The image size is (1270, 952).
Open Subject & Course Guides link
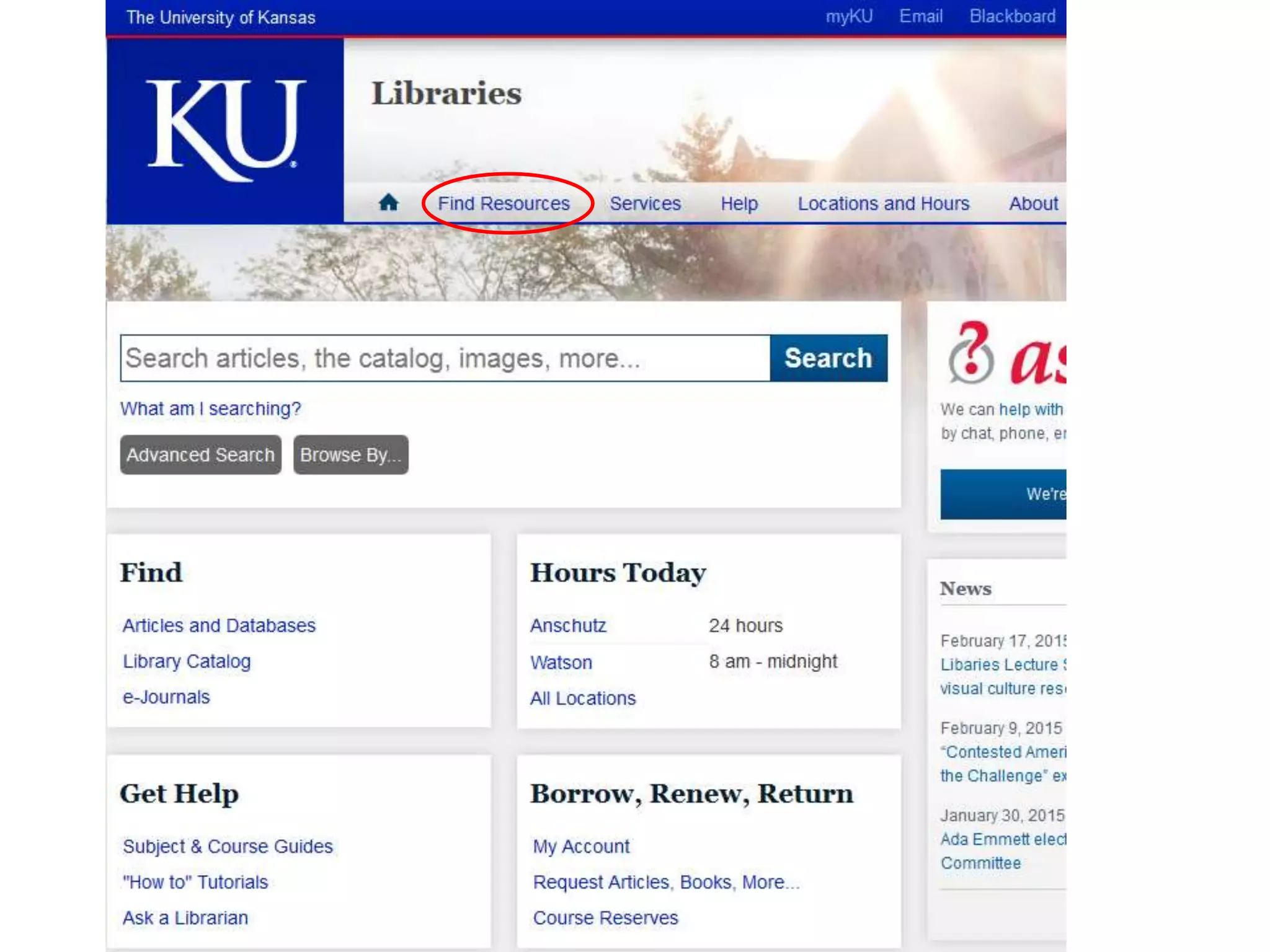point(228,847)
